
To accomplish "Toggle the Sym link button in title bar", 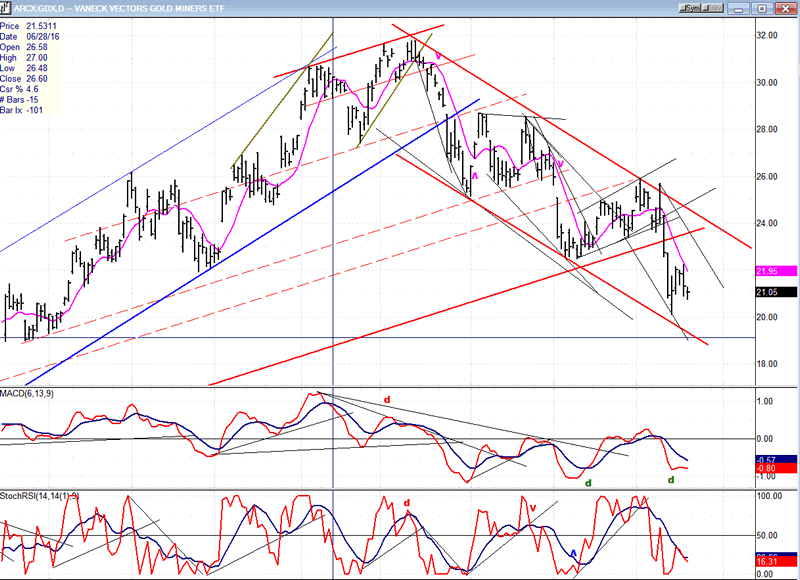I will (x=690, y=8).
